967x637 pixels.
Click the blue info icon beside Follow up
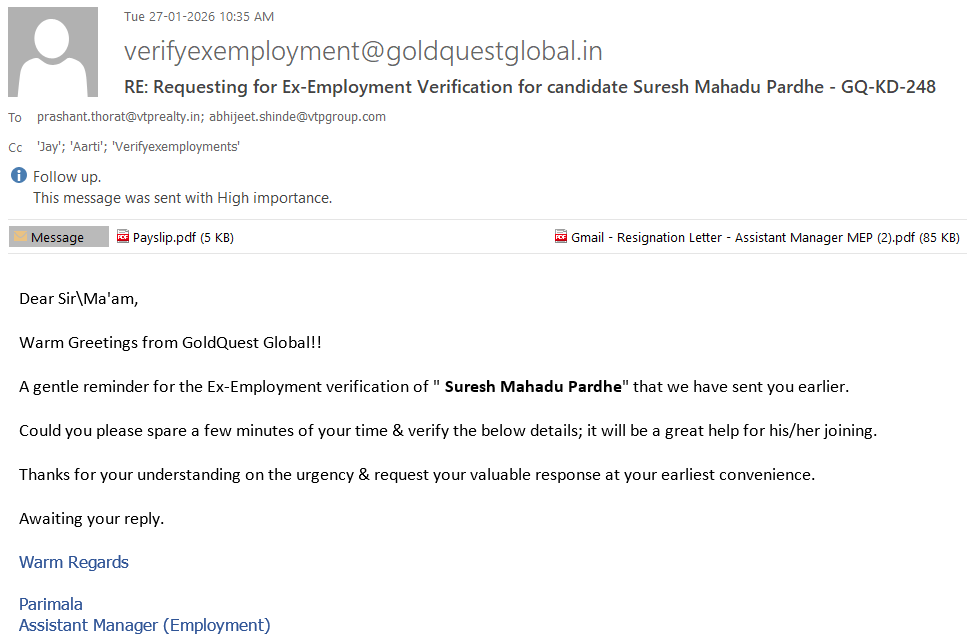pos(19,176)
